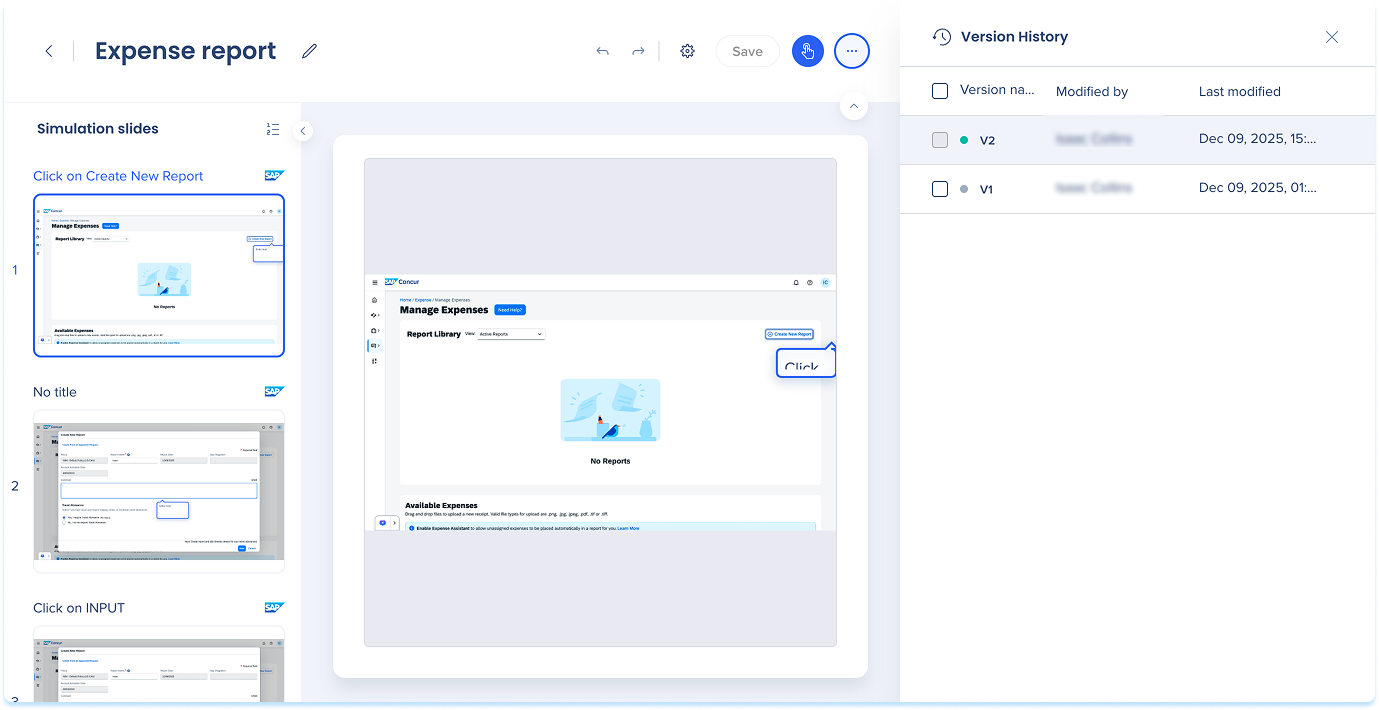Toggle the select-all versions checkbox
The height and width of the screenshot is (710, 1379).
coord(940,91)
